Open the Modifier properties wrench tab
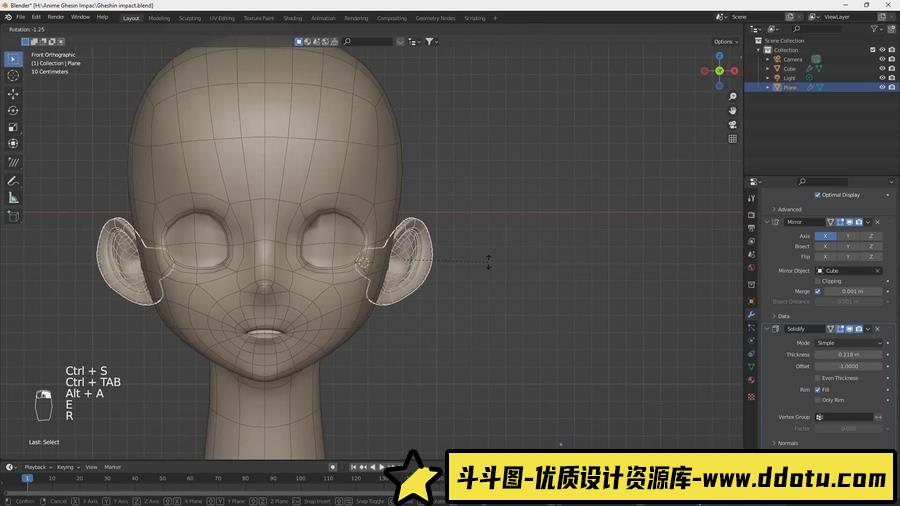Image resolution: width=900 pixels, height=506 pixels. (x=751, y=314)
